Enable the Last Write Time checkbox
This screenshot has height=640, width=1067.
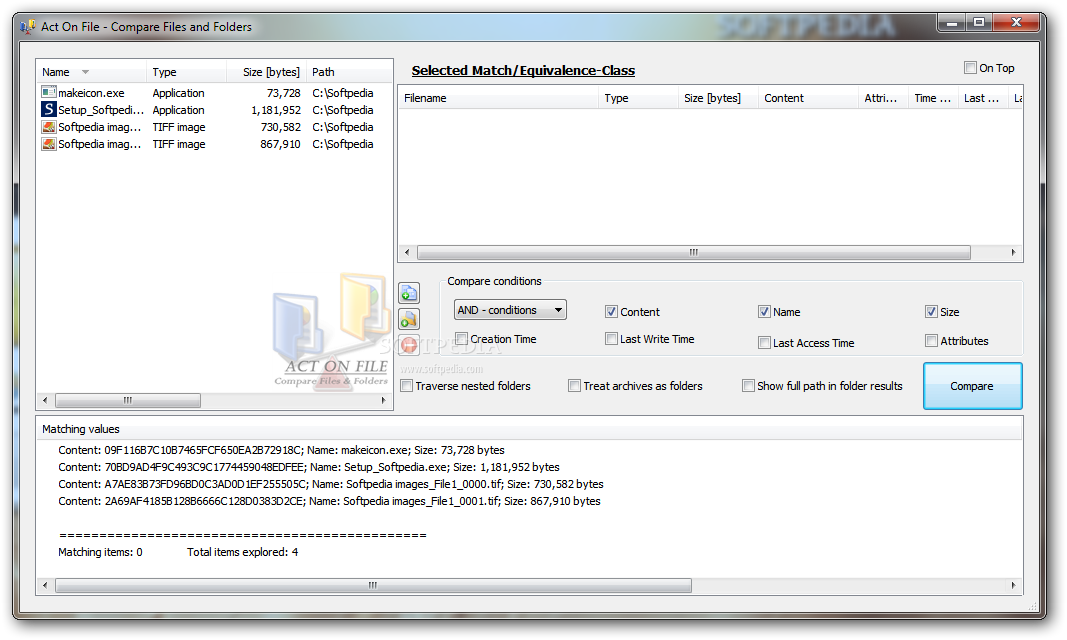(611, 338)
